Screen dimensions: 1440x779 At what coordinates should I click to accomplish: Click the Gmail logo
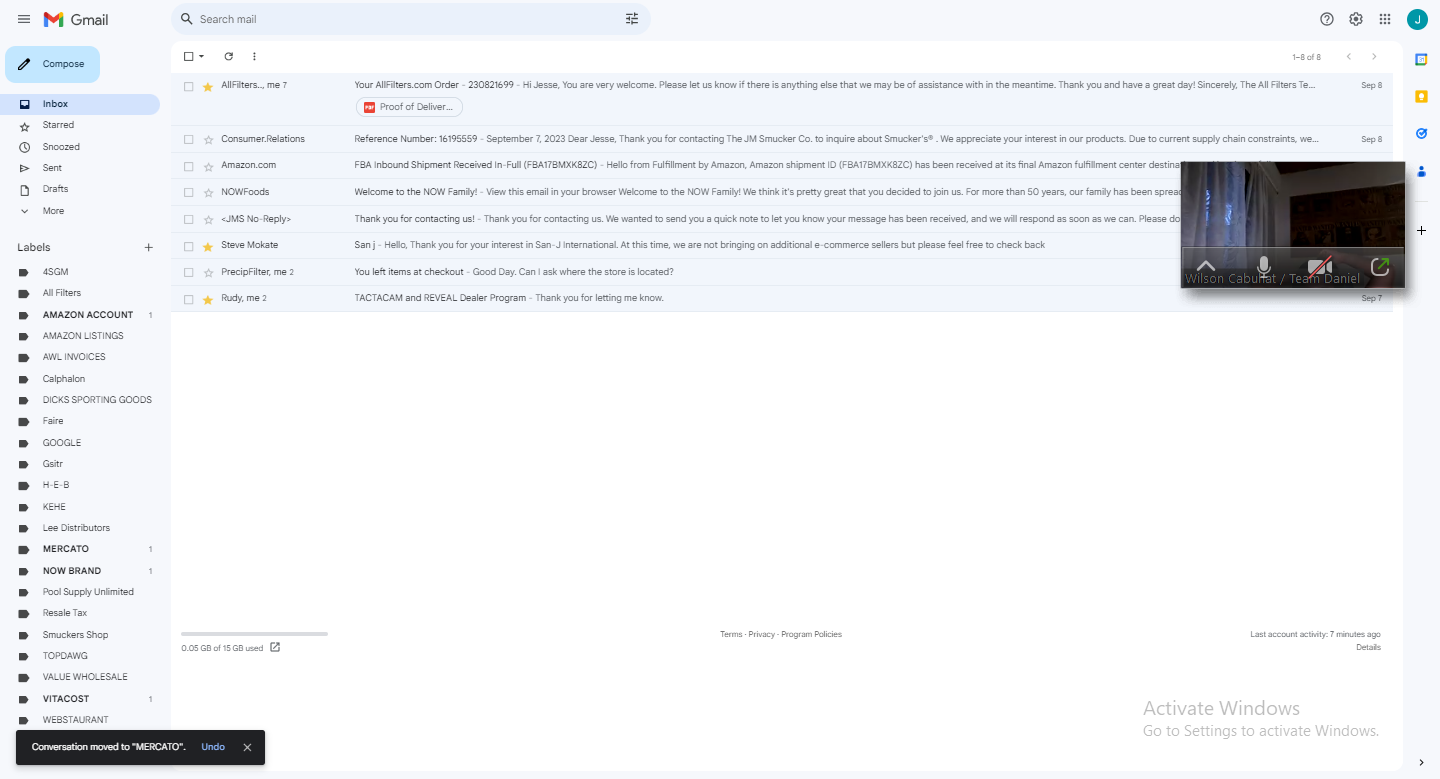76,19
